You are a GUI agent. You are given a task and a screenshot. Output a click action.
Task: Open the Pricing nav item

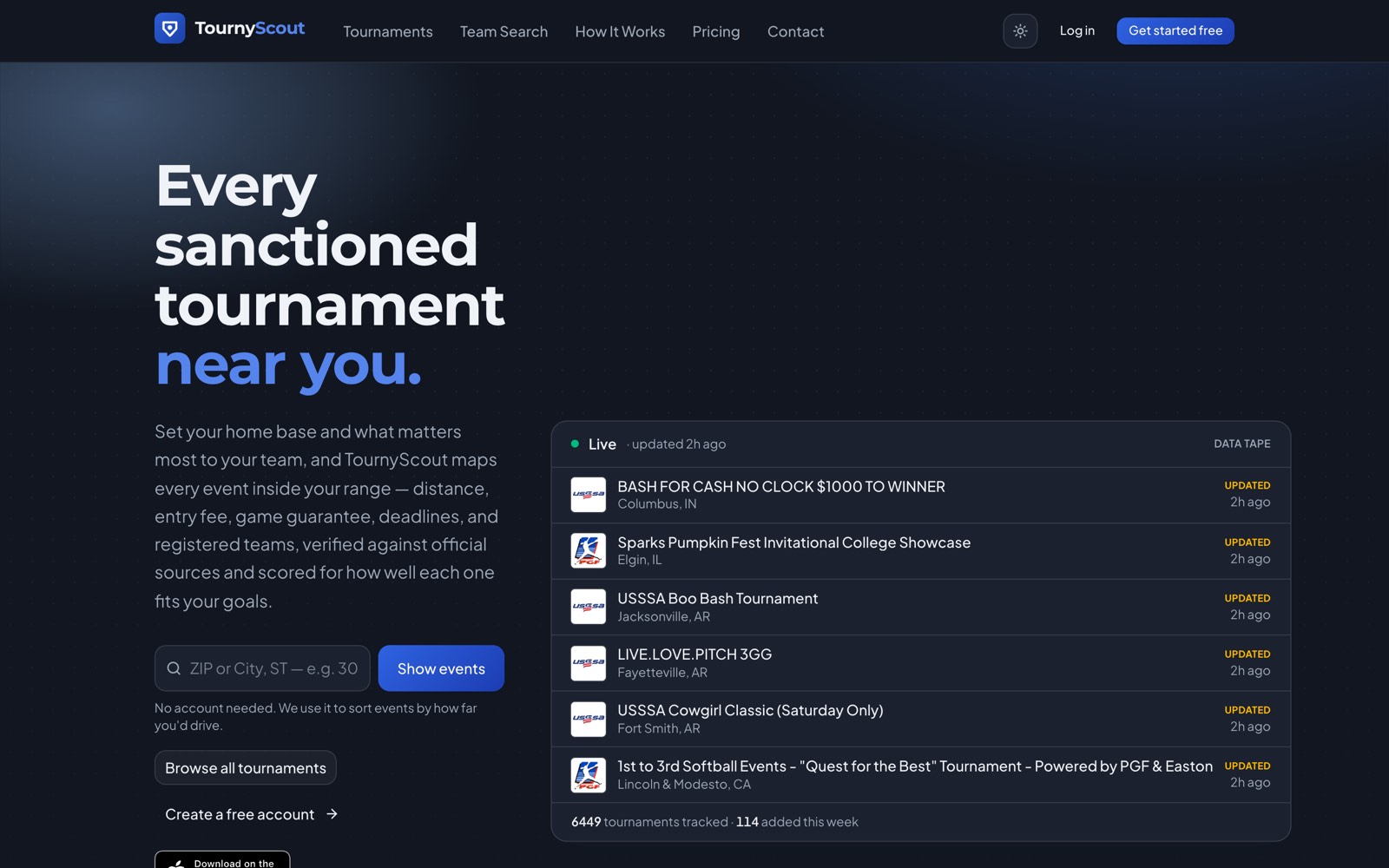click(716, 31)
